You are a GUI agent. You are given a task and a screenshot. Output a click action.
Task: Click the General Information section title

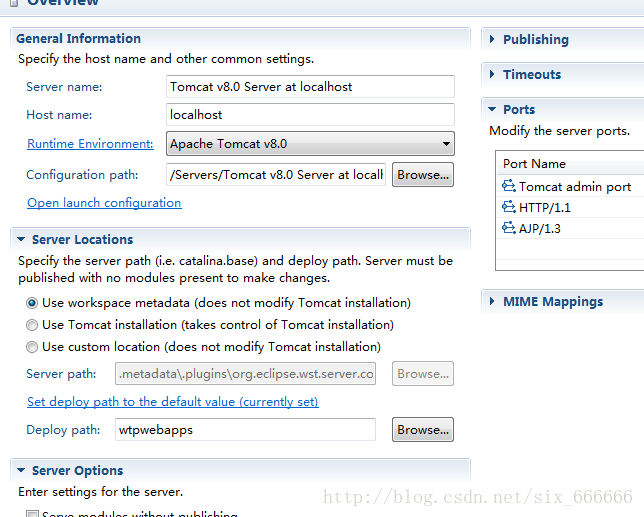[78, 39]
